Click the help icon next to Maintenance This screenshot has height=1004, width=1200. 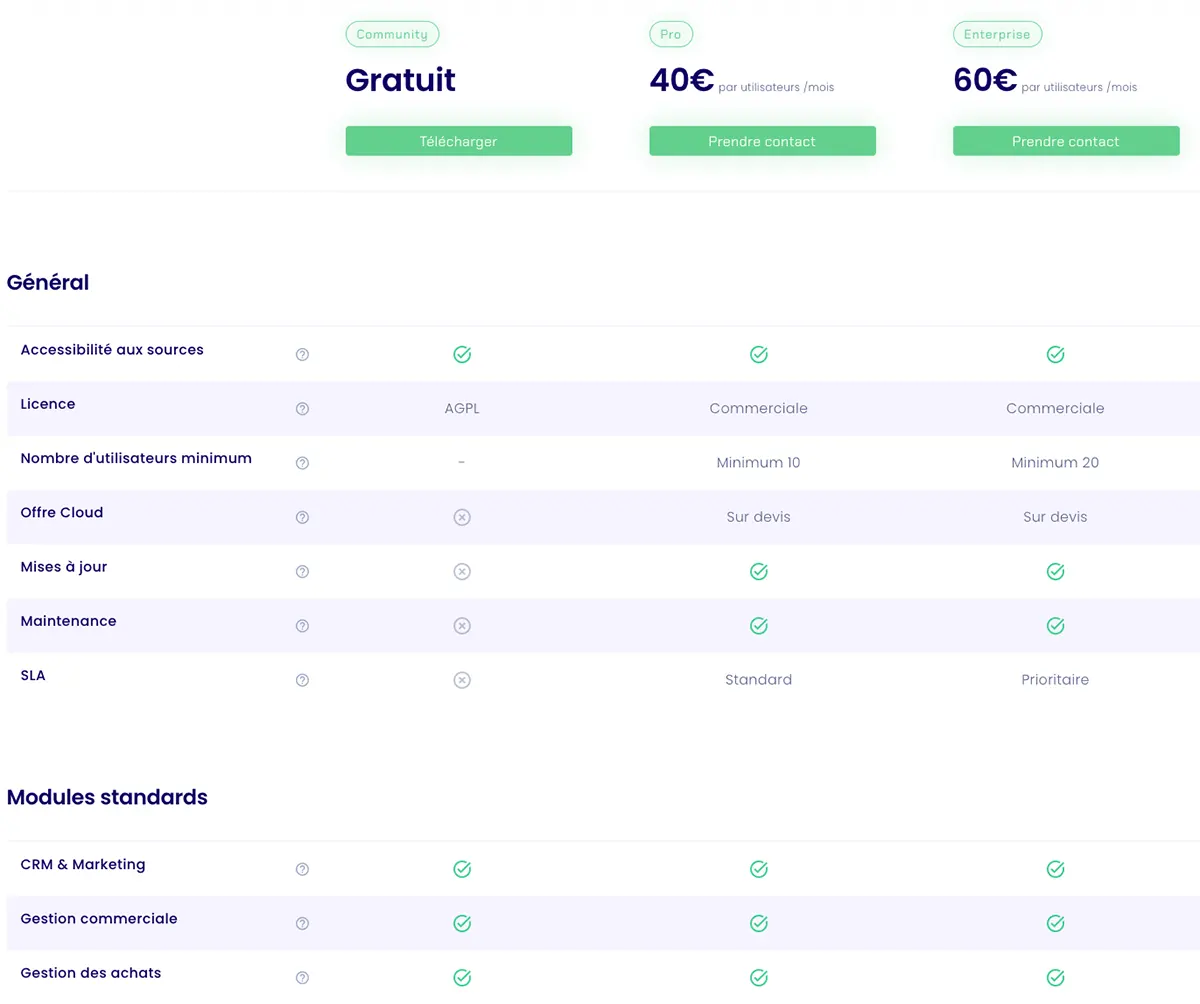302,626
